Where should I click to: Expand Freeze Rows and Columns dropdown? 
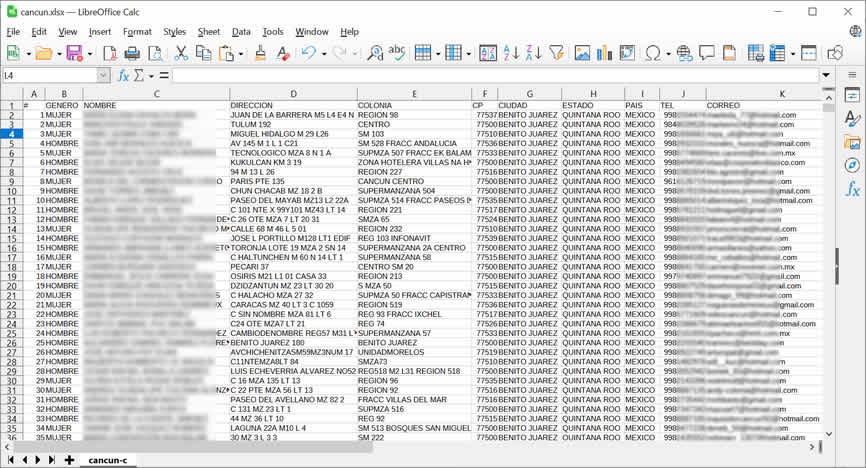point(793,54)
